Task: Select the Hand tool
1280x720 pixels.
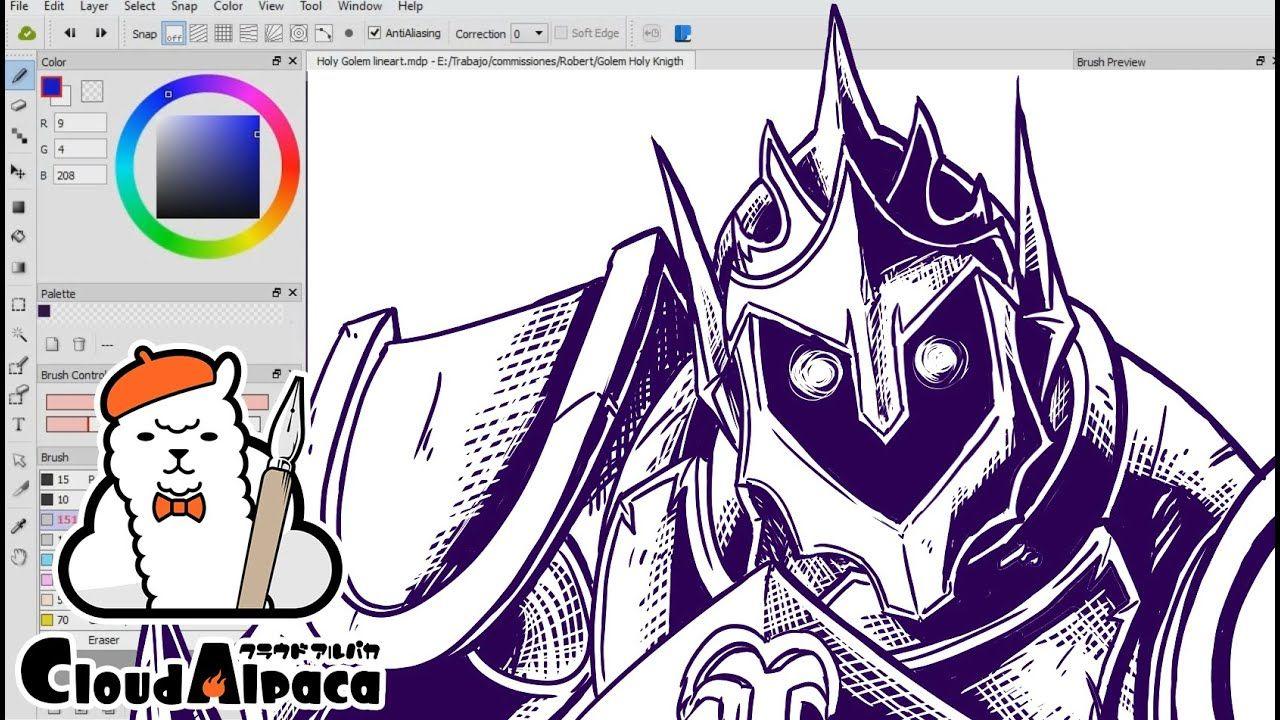Action: pyautogui.click(x=18, y=557)
